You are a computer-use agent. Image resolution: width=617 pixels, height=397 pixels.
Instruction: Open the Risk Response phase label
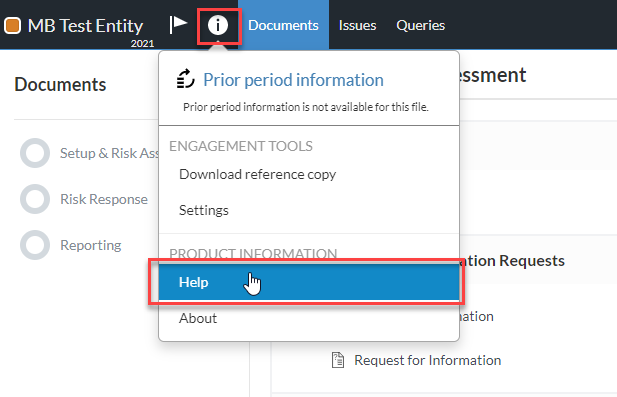click(104, 199)
